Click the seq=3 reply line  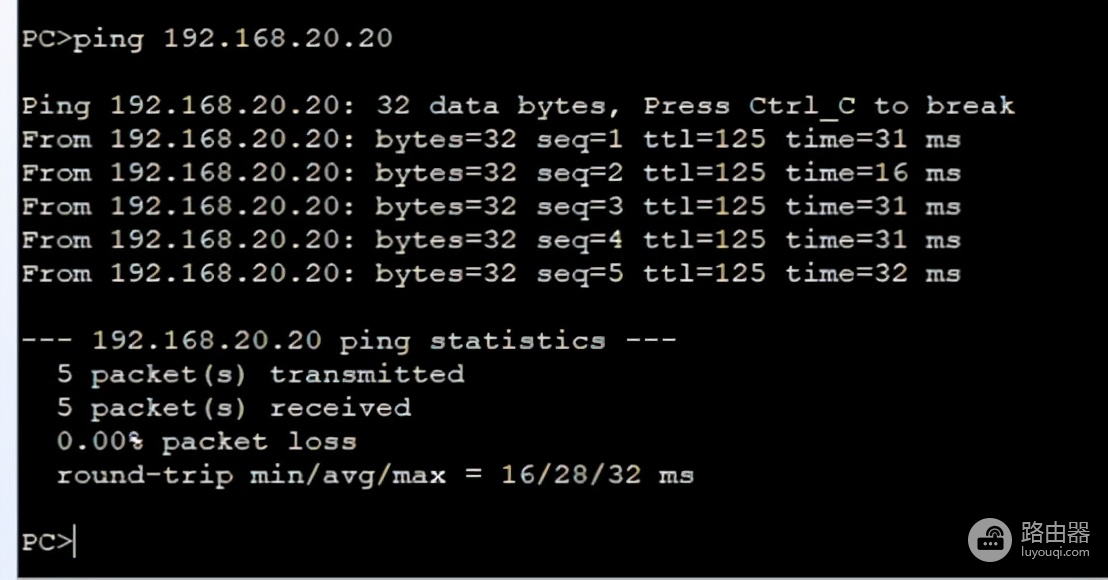coord(490,207)
